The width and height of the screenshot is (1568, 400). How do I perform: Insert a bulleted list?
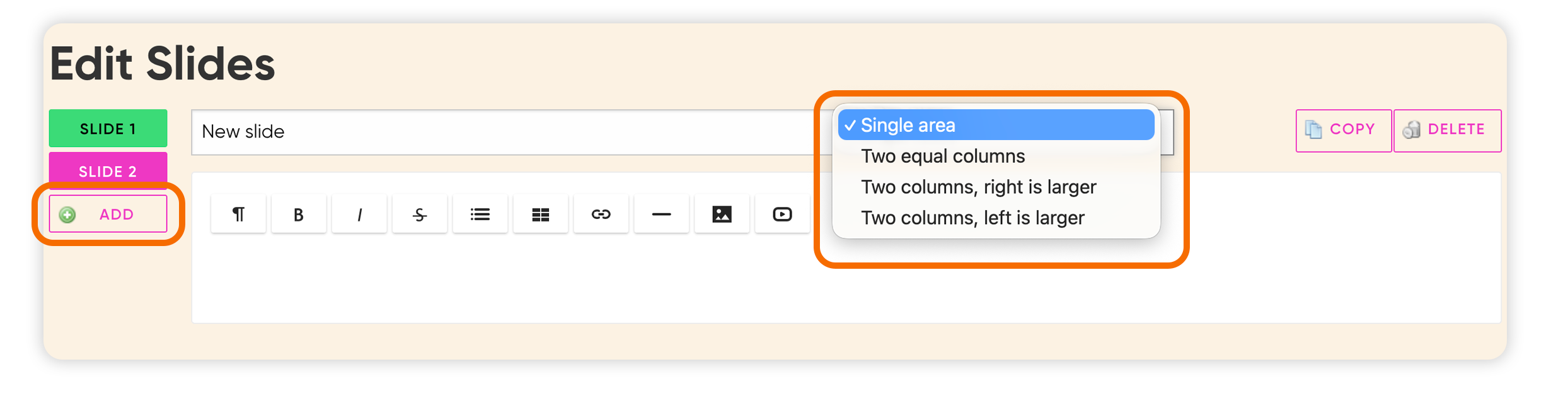(x=480, y=215)
